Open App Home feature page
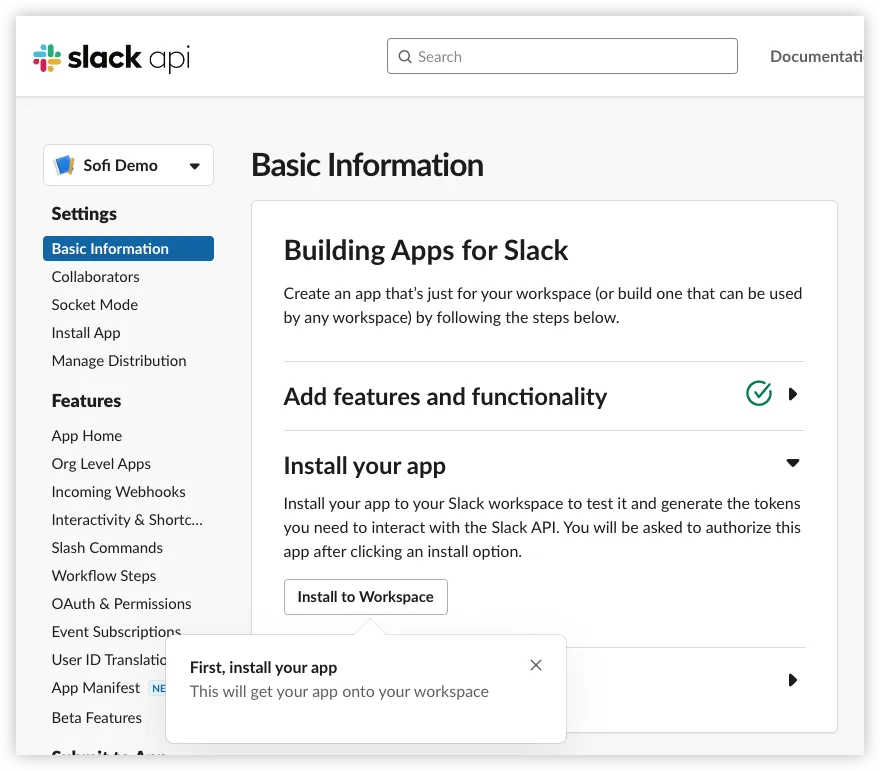The height and width of the screenshot is (771, 880). tap(87, 436)
